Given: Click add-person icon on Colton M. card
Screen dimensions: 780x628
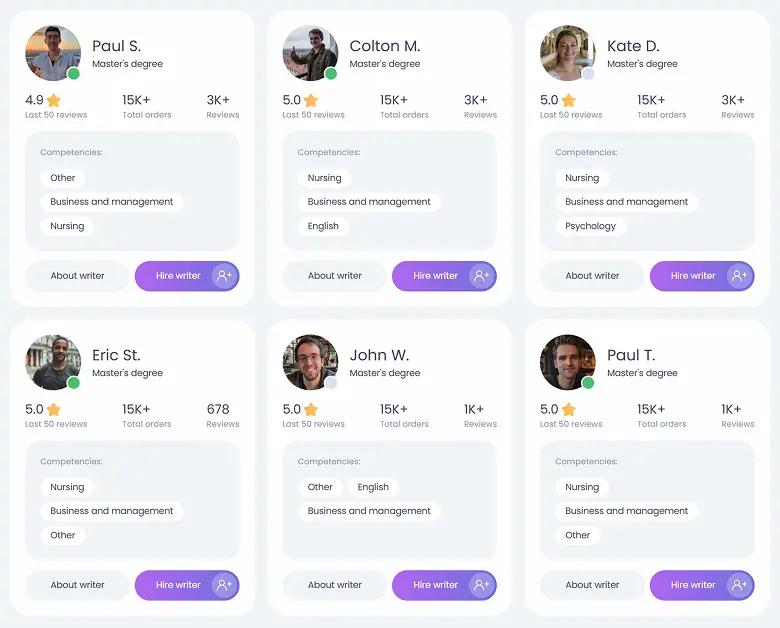Looking at the screenshot, I should (482, 276).
